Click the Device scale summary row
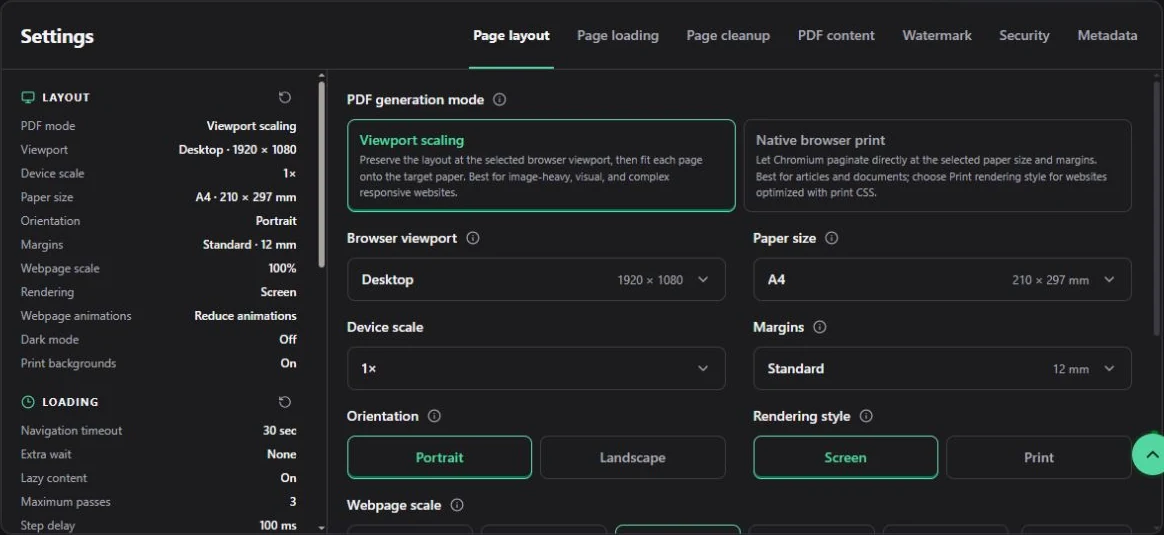 (x=158, y=174)
